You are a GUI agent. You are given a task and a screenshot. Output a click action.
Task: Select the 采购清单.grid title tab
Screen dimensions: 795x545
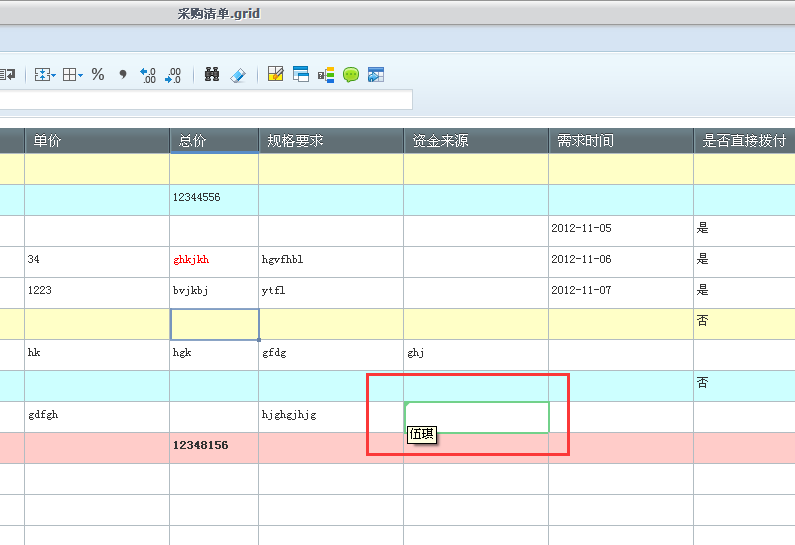219,13
